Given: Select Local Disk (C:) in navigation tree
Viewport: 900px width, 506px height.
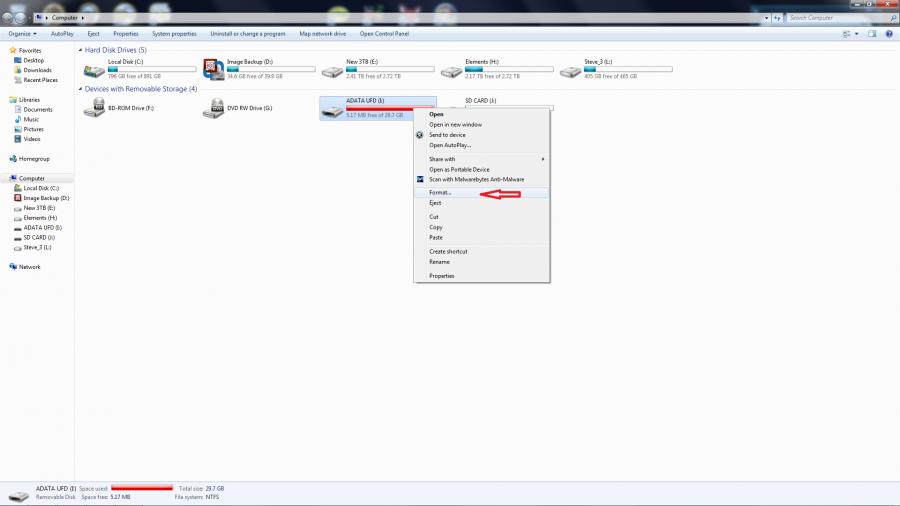Looking at the screenshot, I should coord(41,188).
